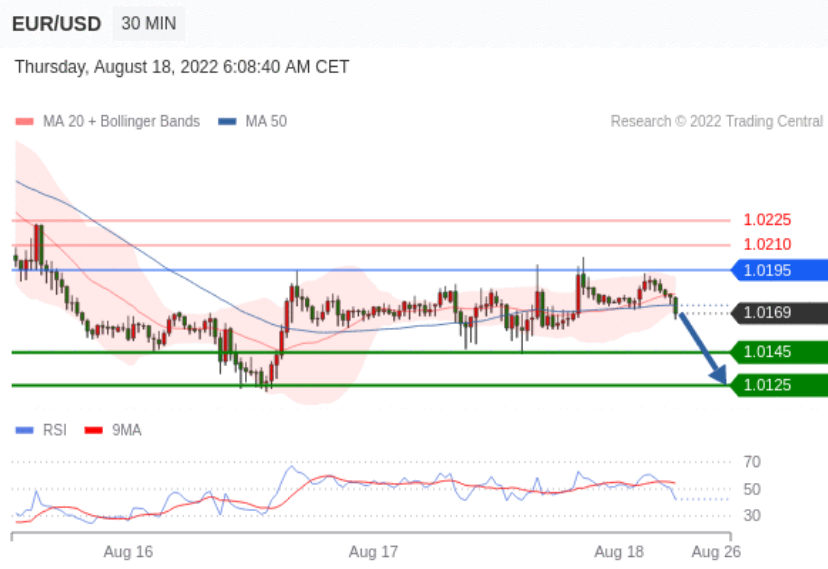This screenshot has width=828, height=569.
Task: Click the MA 20 + Bollinger Bands label
Action: click(121, 121)
